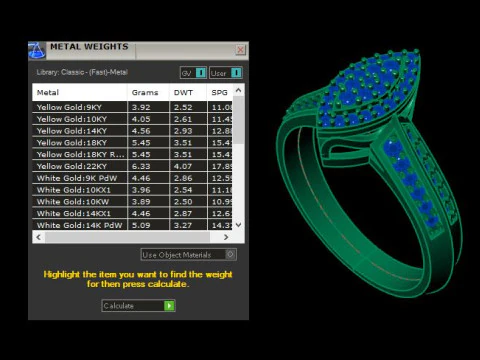This screenshot has width=480, height=360.
Task: Click the 6.33 grams value
Action: point(141,166)
